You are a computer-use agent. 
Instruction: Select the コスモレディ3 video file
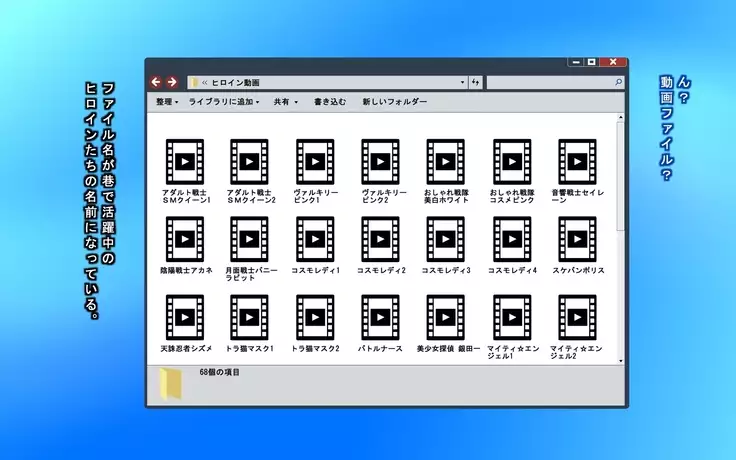[x=445, y=238]
